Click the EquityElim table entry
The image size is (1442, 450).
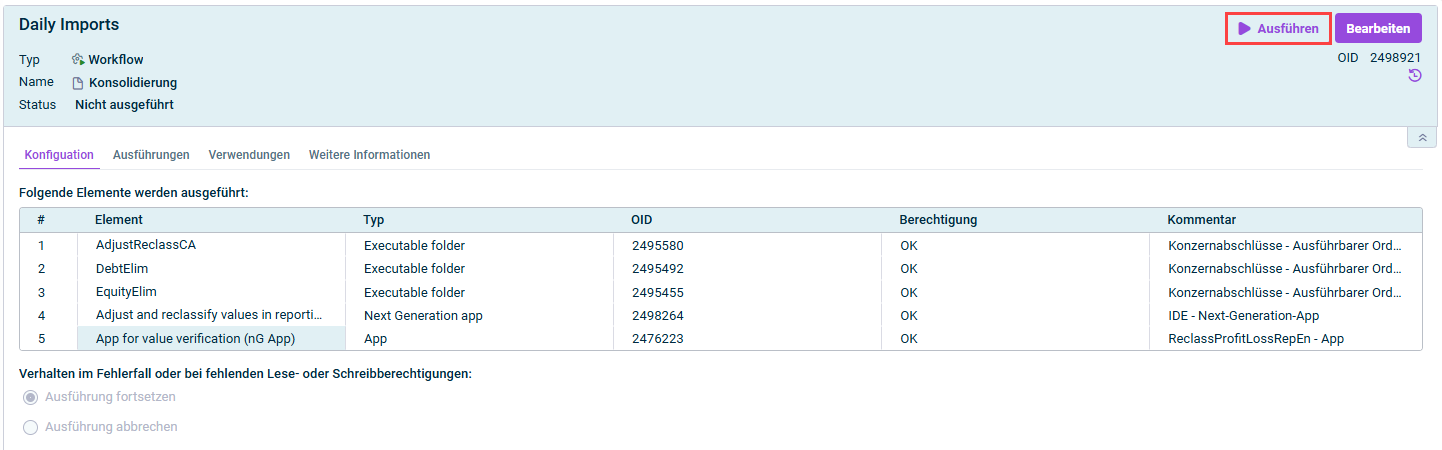point(126,292)
